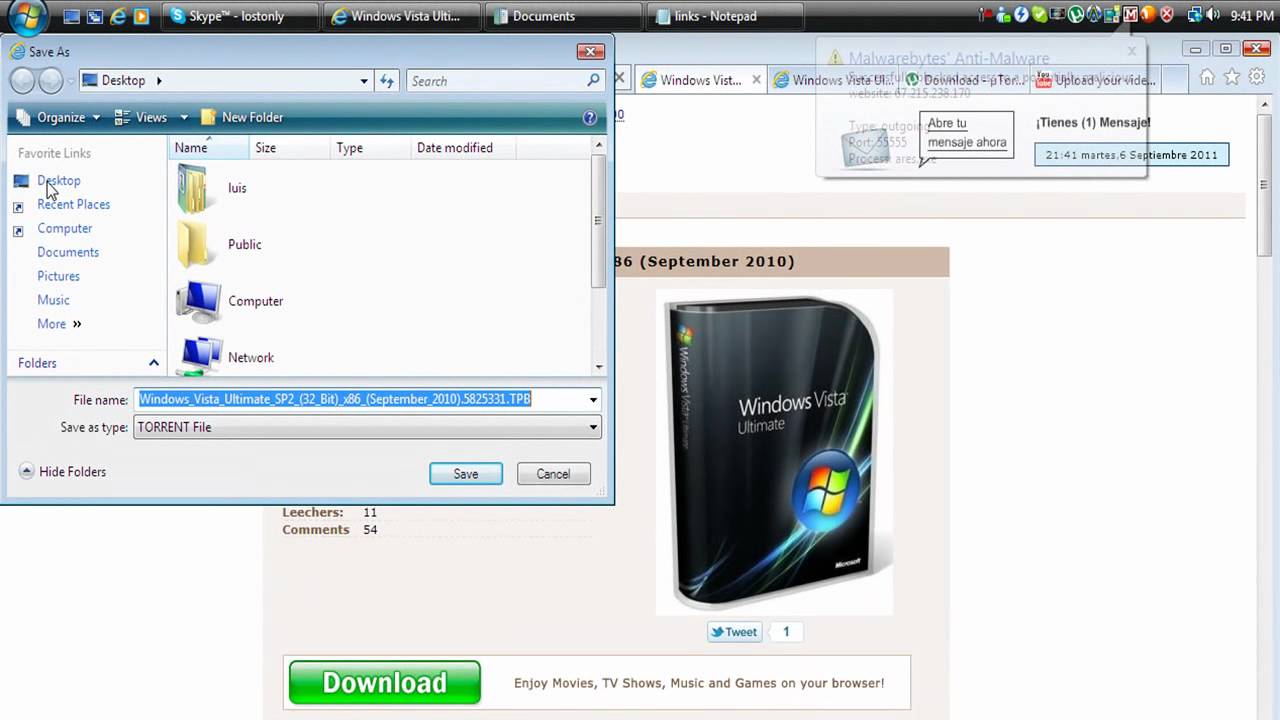1280x720 pixels.
Task: Click the Save As forward arrow
Action: pos(49,81)
